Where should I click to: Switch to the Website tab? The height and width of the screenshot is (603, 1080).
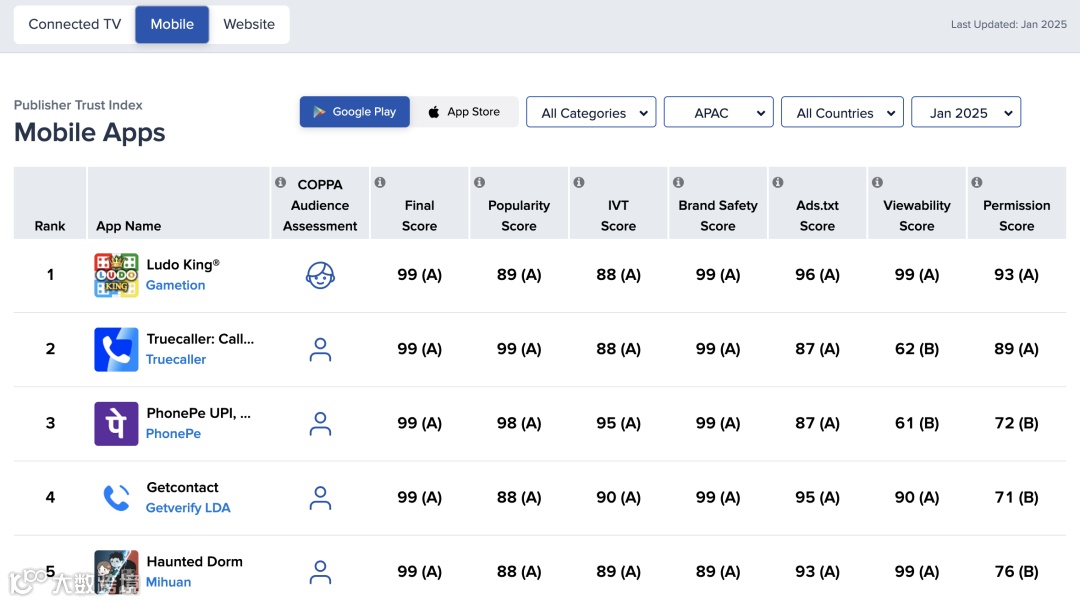tap(249, 24)
